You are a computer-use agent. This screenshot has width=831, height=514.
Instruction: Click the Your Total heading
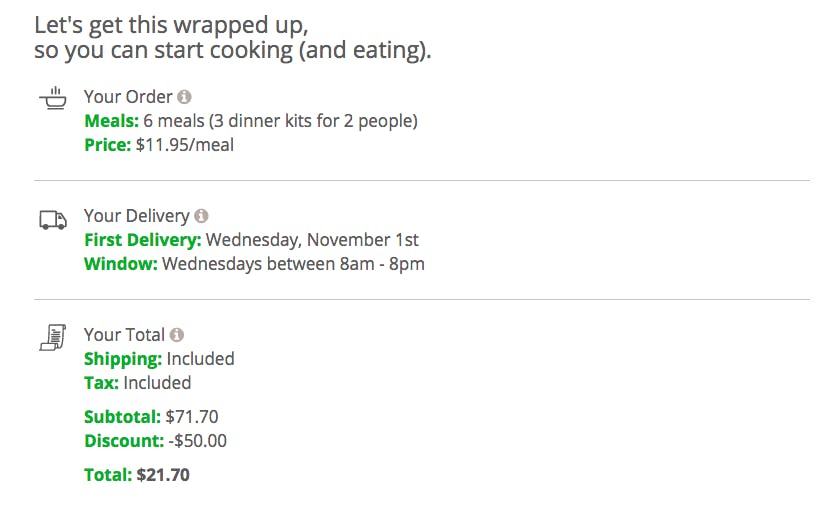pyautogui.click(x=124, y=335)
